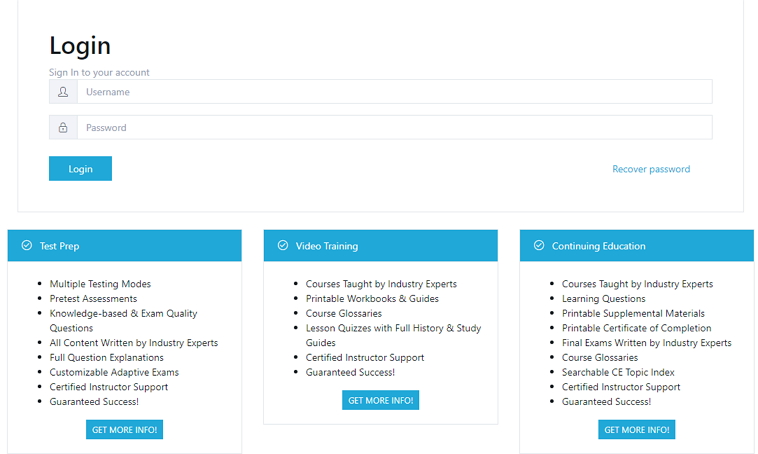Click 'Sign In to your account' text
Image resolution: width=758 pixels, height=454 pixels.
tap(99, 73)
